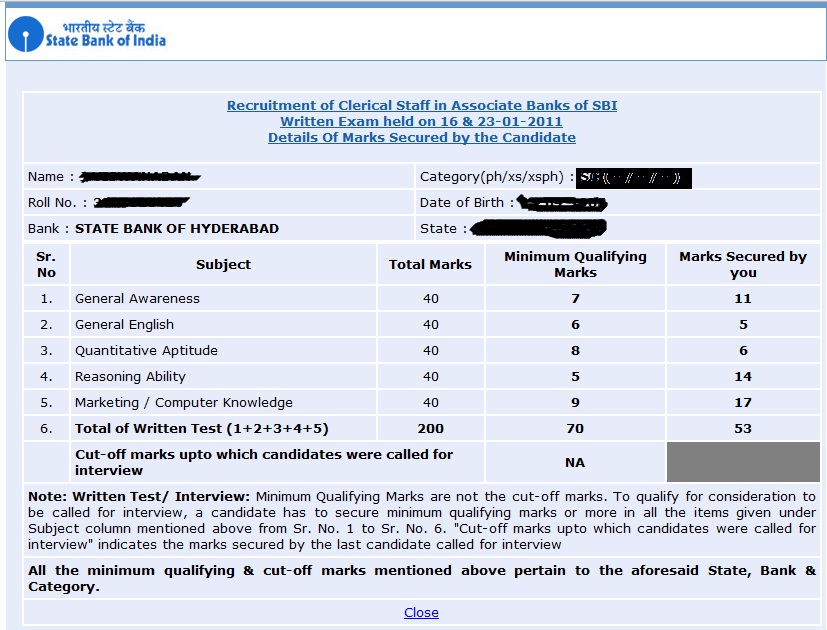Click Total of Written Test (1+2+3+4+5)
The height and width of the screenshot is (630, 827).
[201, 428]
